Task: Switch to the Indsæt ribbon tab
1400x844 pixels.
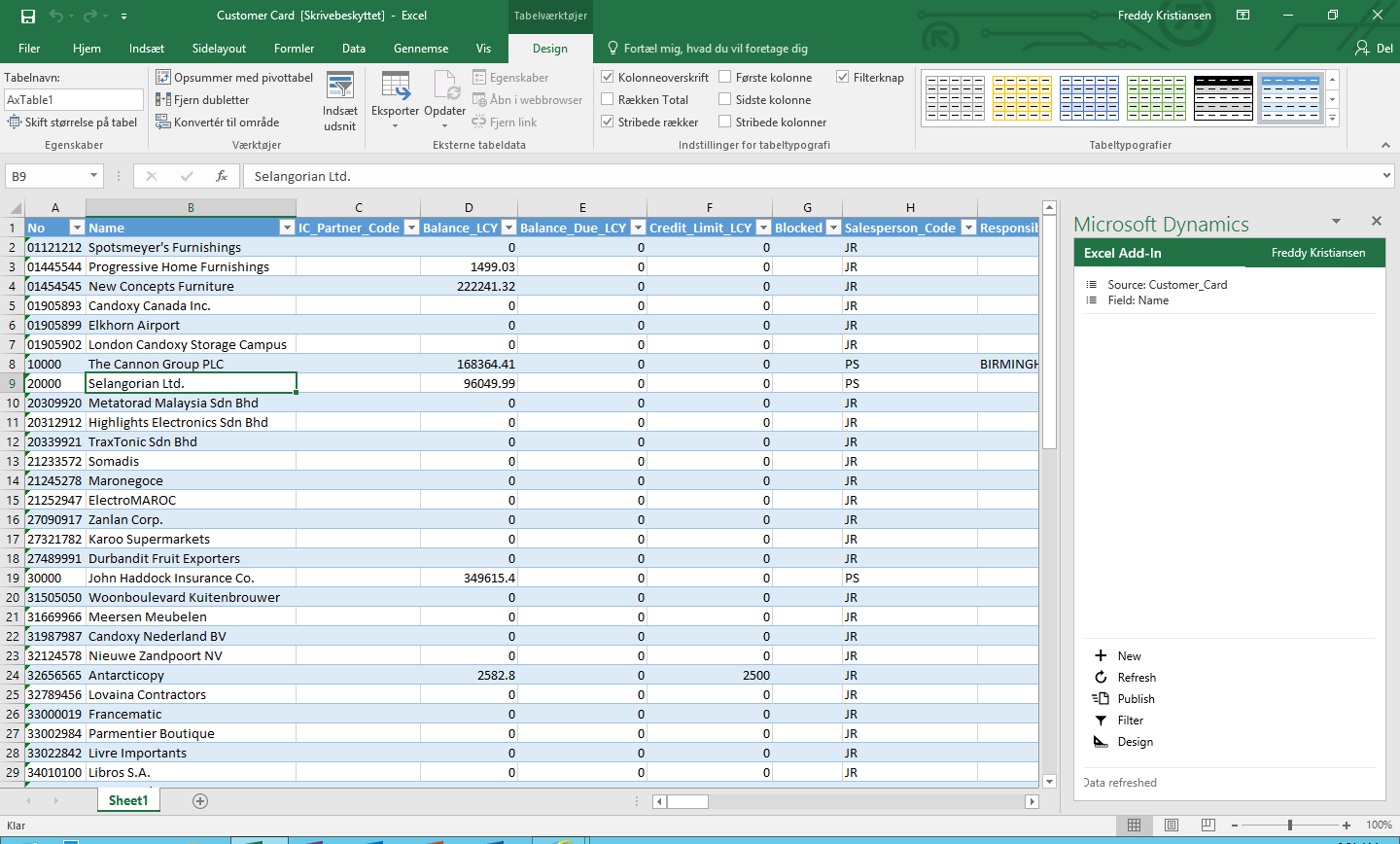Action: [x=146, y=49]
